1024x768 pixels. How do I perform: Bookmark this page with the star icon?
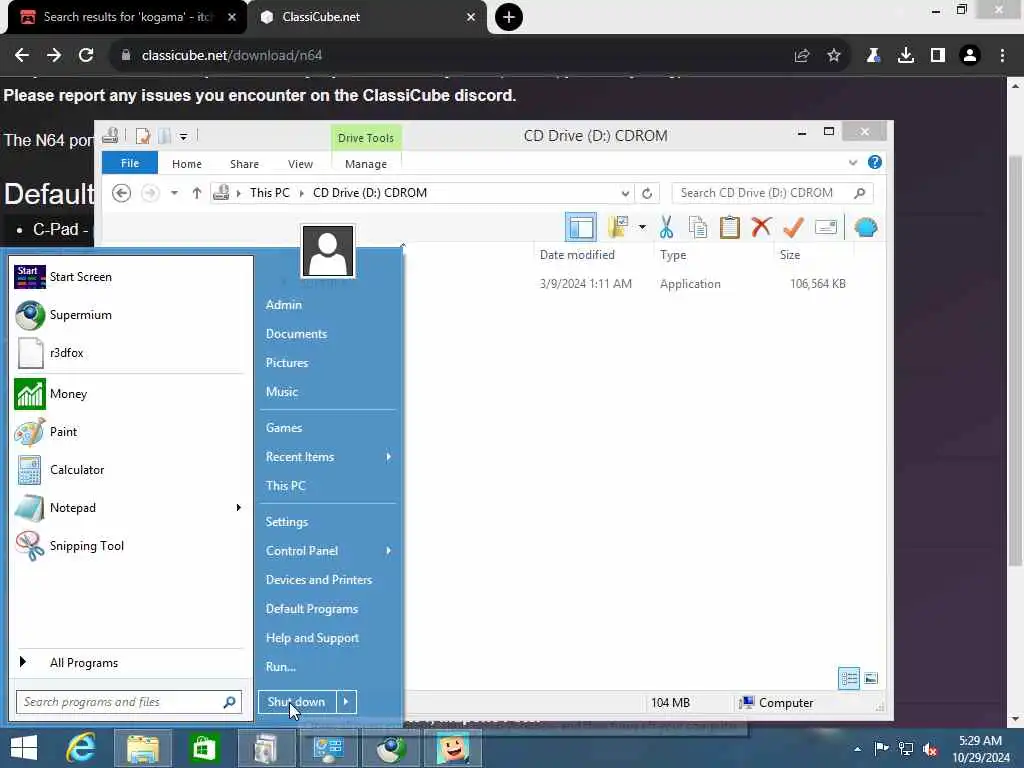[x=834, y=56]
